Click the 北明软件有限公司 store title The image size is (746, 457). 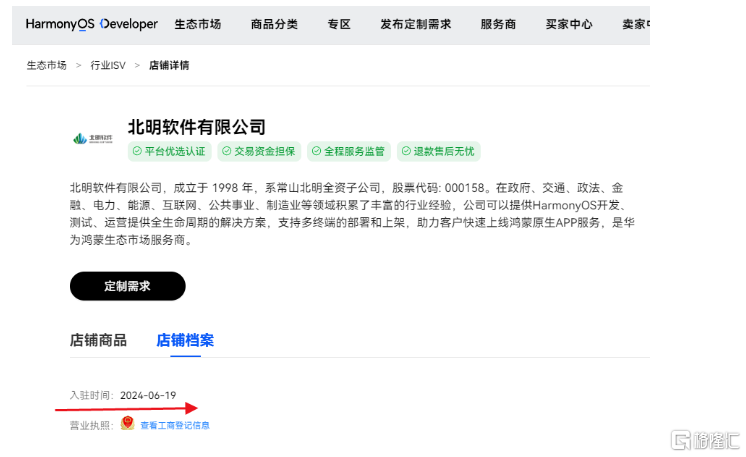[196, 127]
